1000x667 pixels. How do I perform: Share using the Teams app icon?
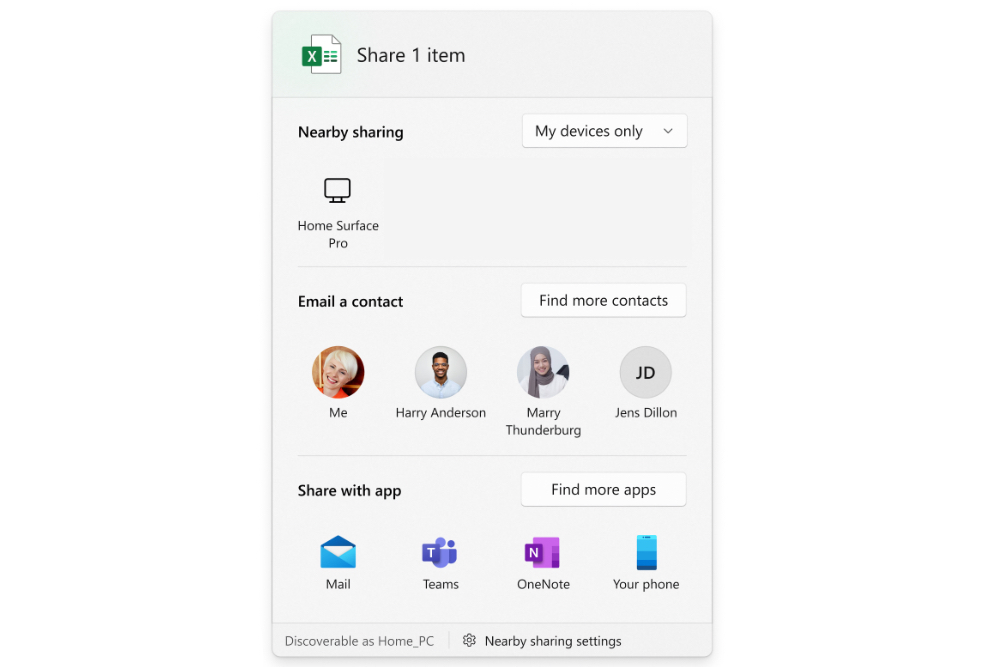tap(440, 552)
